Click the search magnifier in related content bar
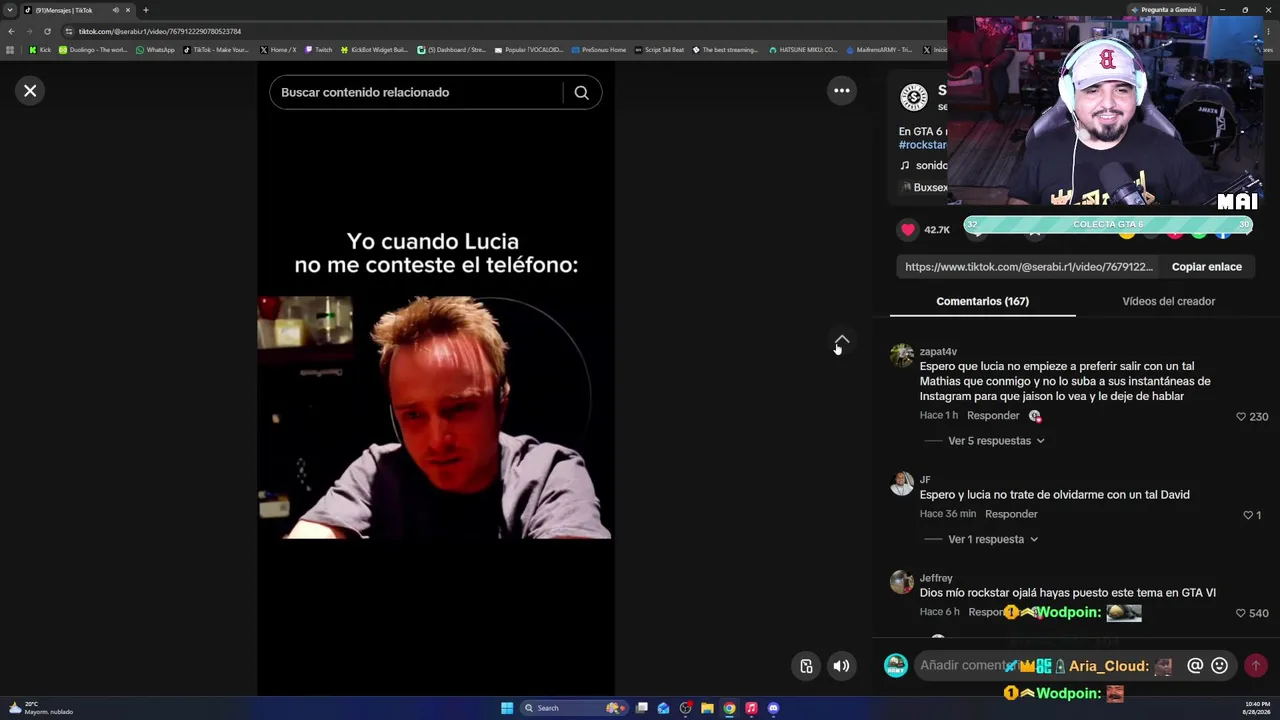 pyautogui.click(x=581, y=92)
